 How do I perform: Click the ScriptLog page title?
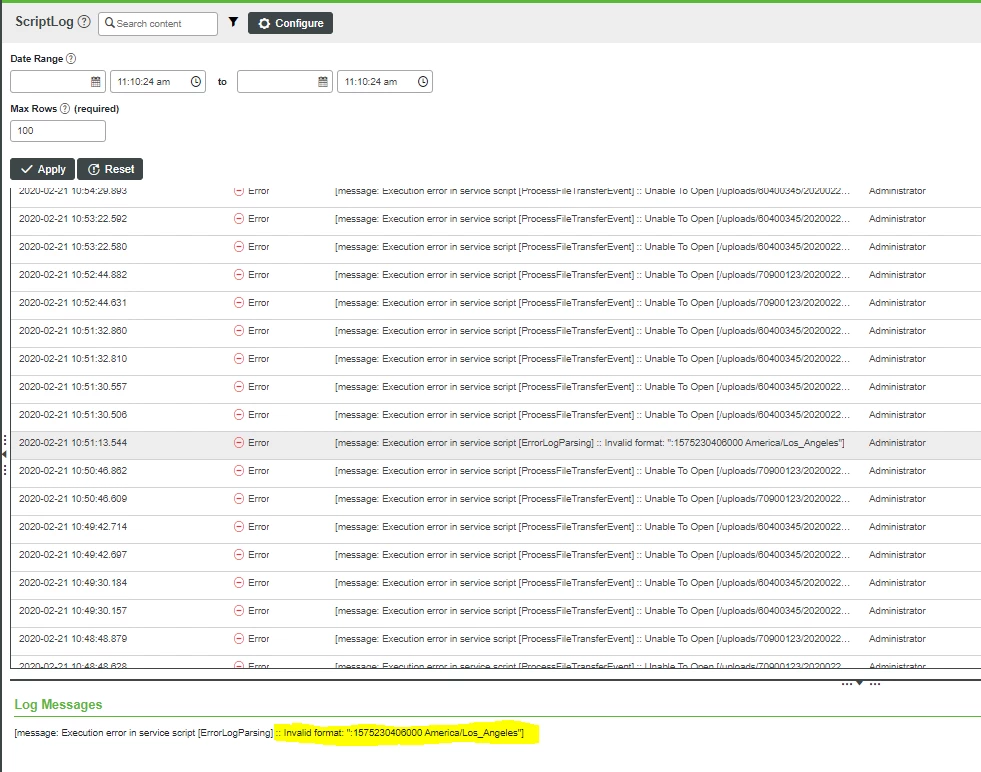click(44, 21)
